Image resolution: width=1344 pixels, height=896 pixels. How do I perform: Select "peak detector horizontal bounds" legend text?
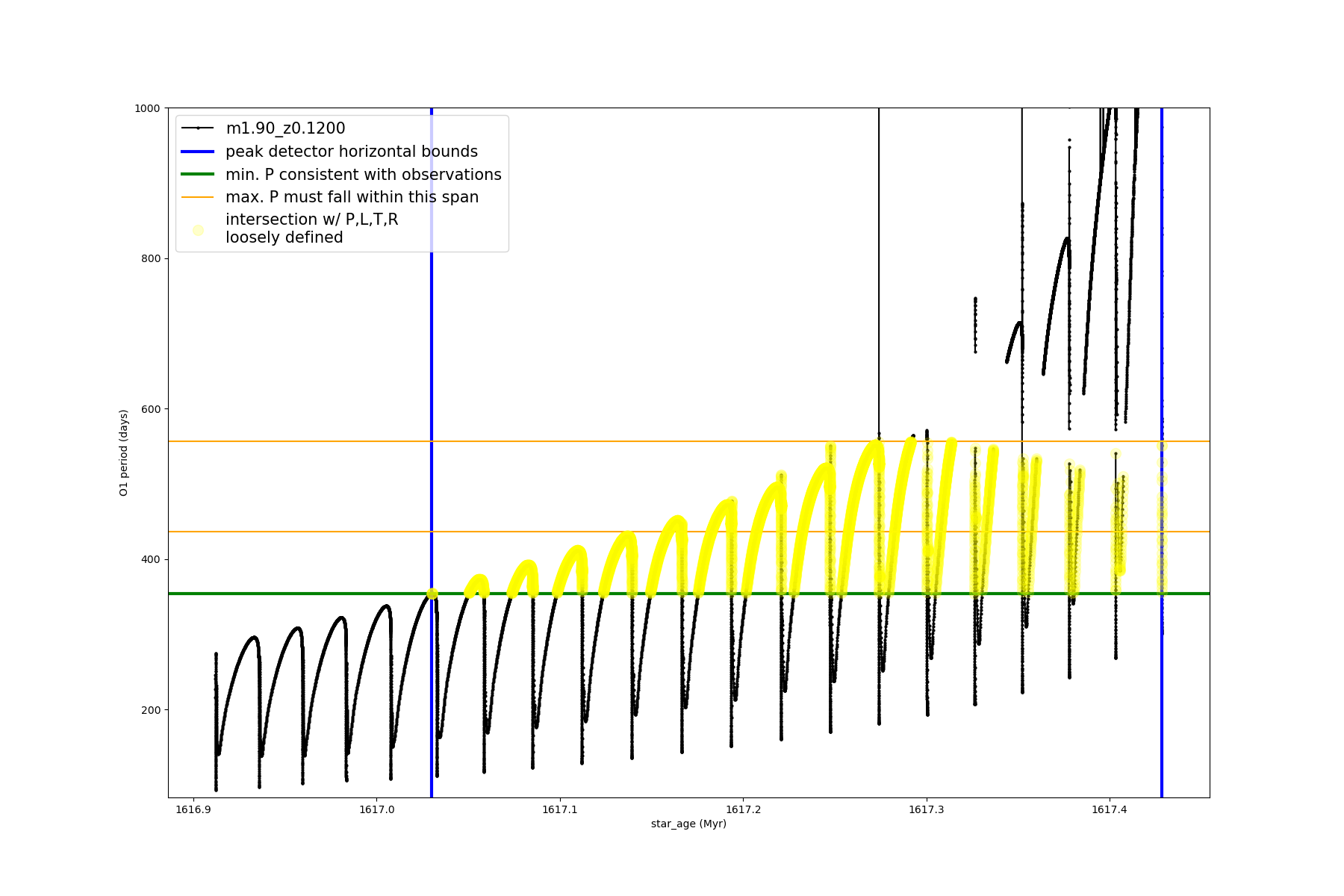[351, 152]
